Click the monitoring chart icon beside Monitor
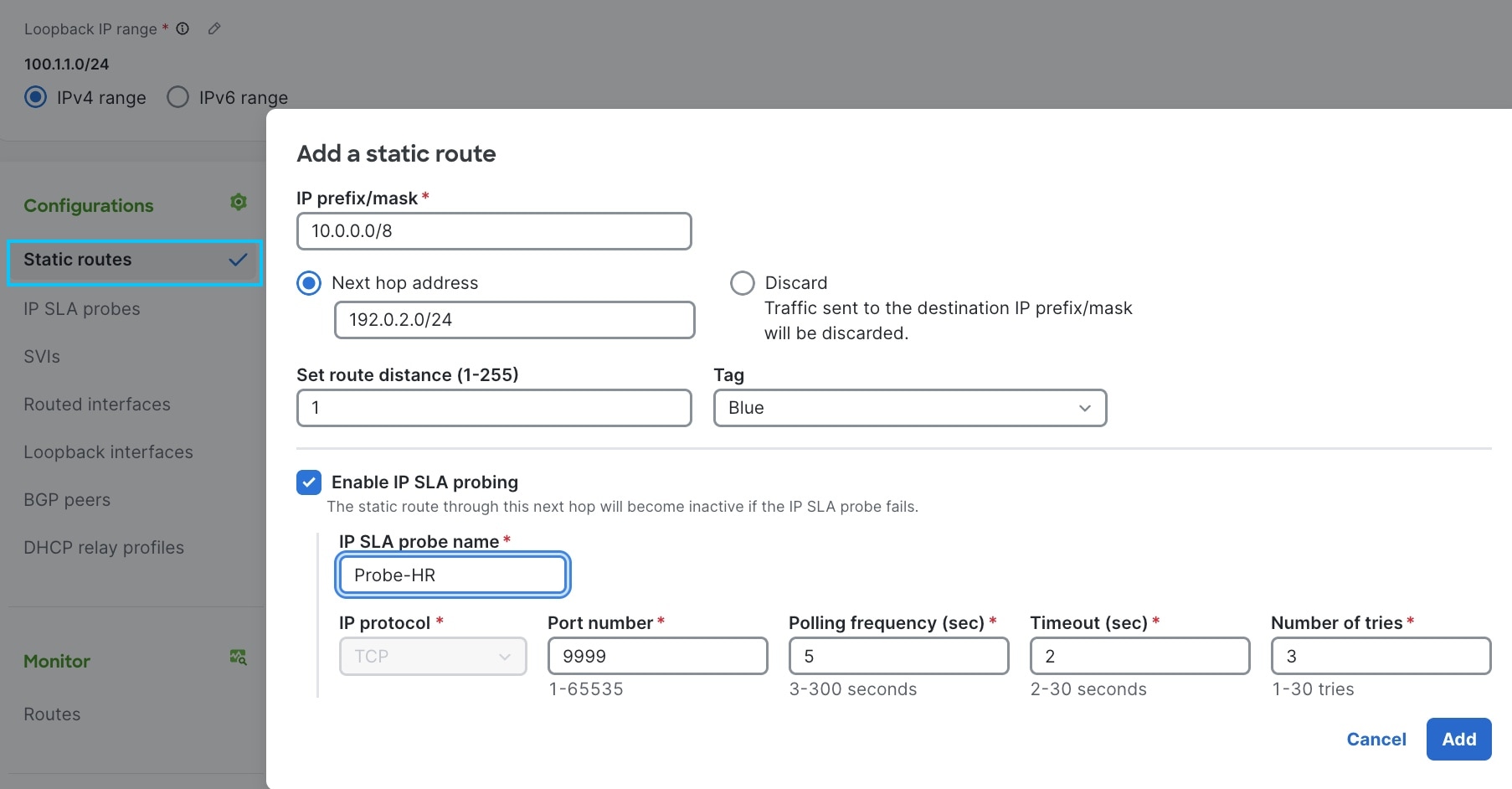The height and width of the screenshot is (789, 1512). (x=239, y=657)
